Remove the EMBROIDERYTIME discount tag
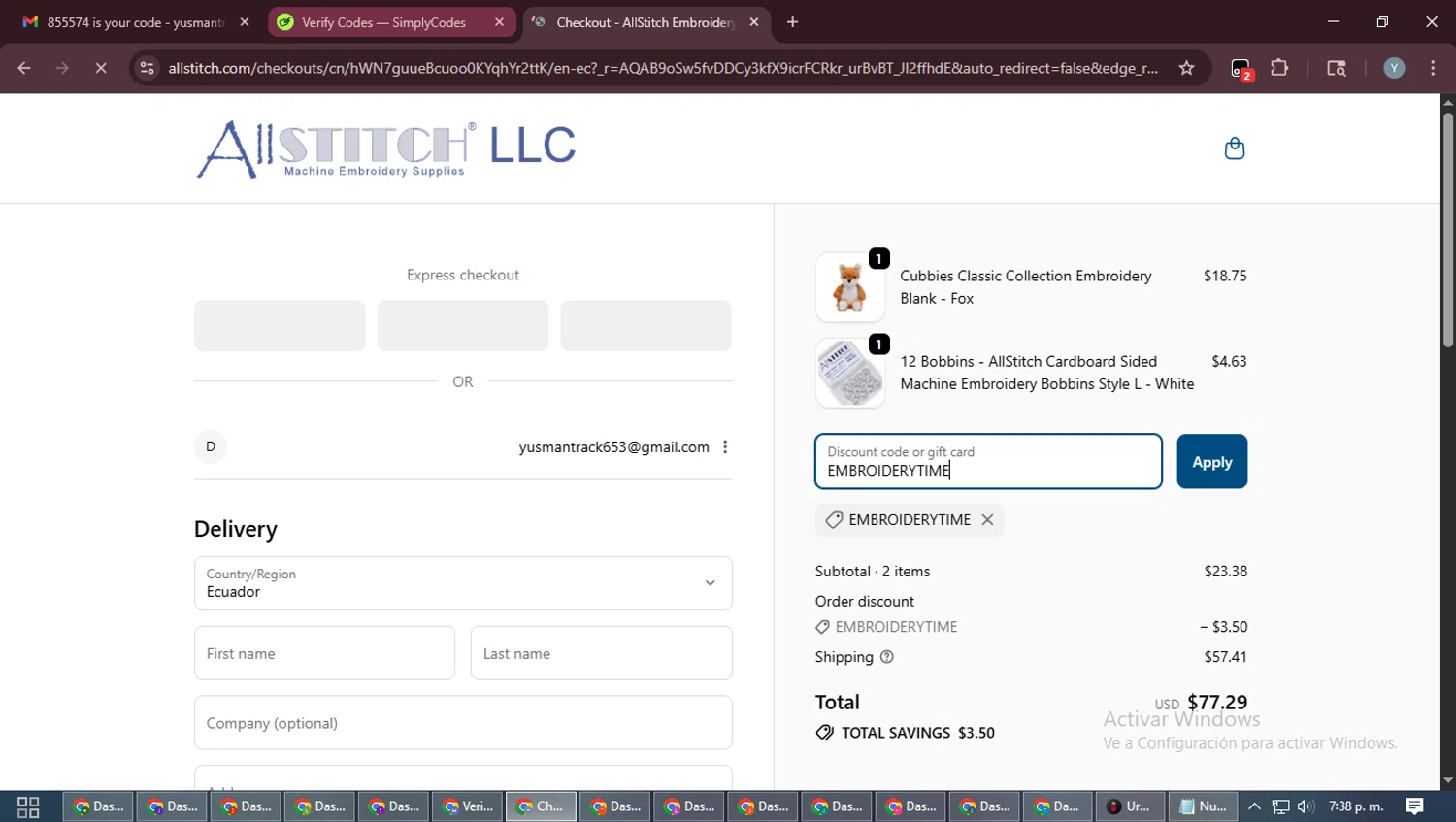The image size is (1456, 822). (987, 519)
